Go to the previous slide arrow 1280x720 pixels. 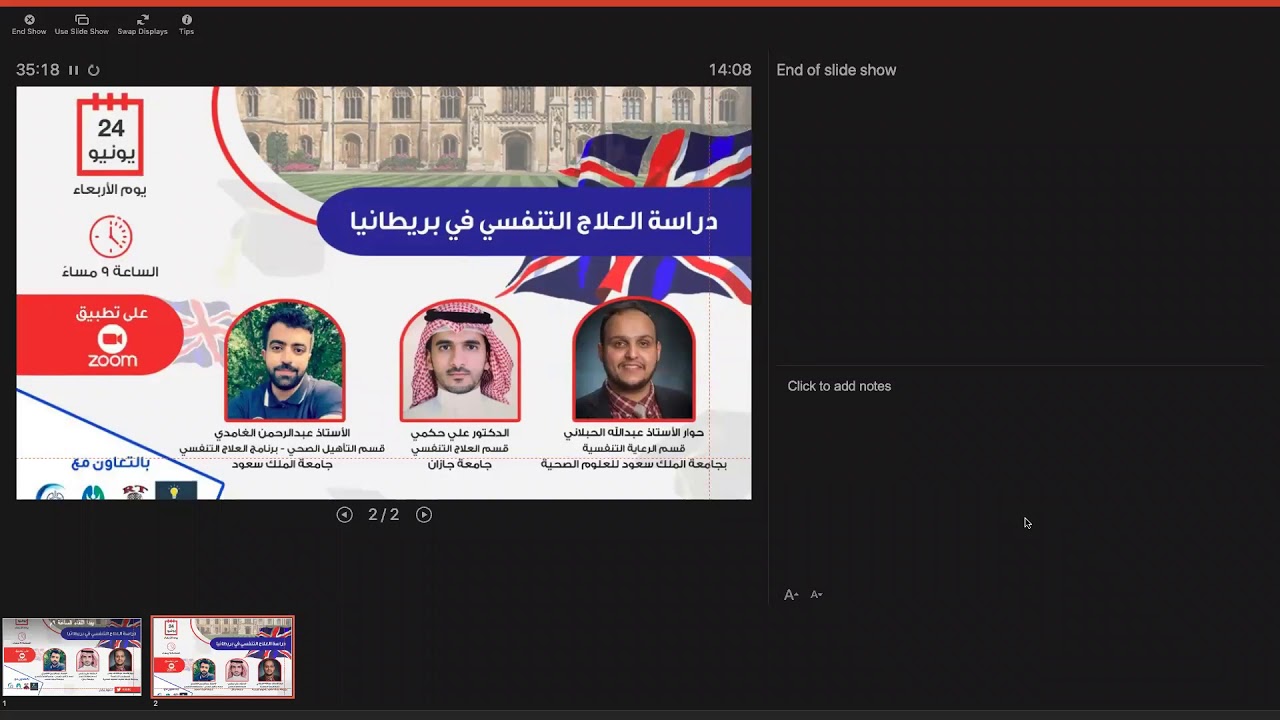pos(345,515)
